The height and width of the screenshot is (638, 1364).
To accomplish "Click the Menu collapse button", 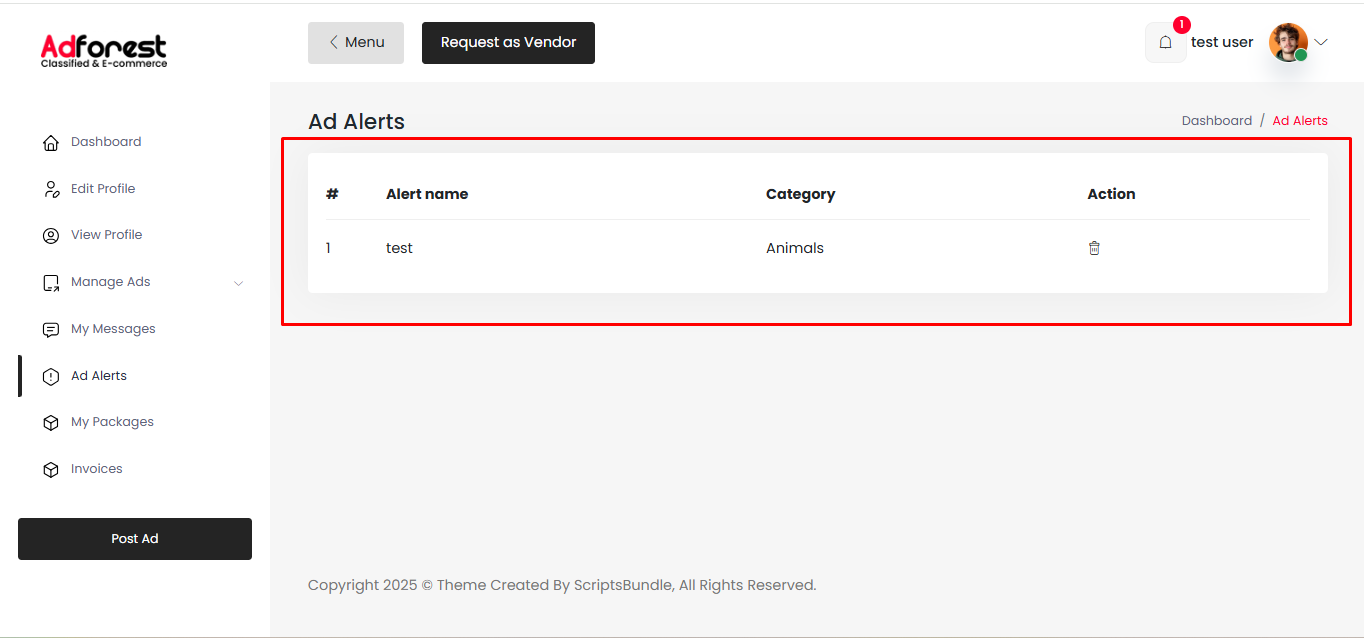I will click(x=356, y=43).
